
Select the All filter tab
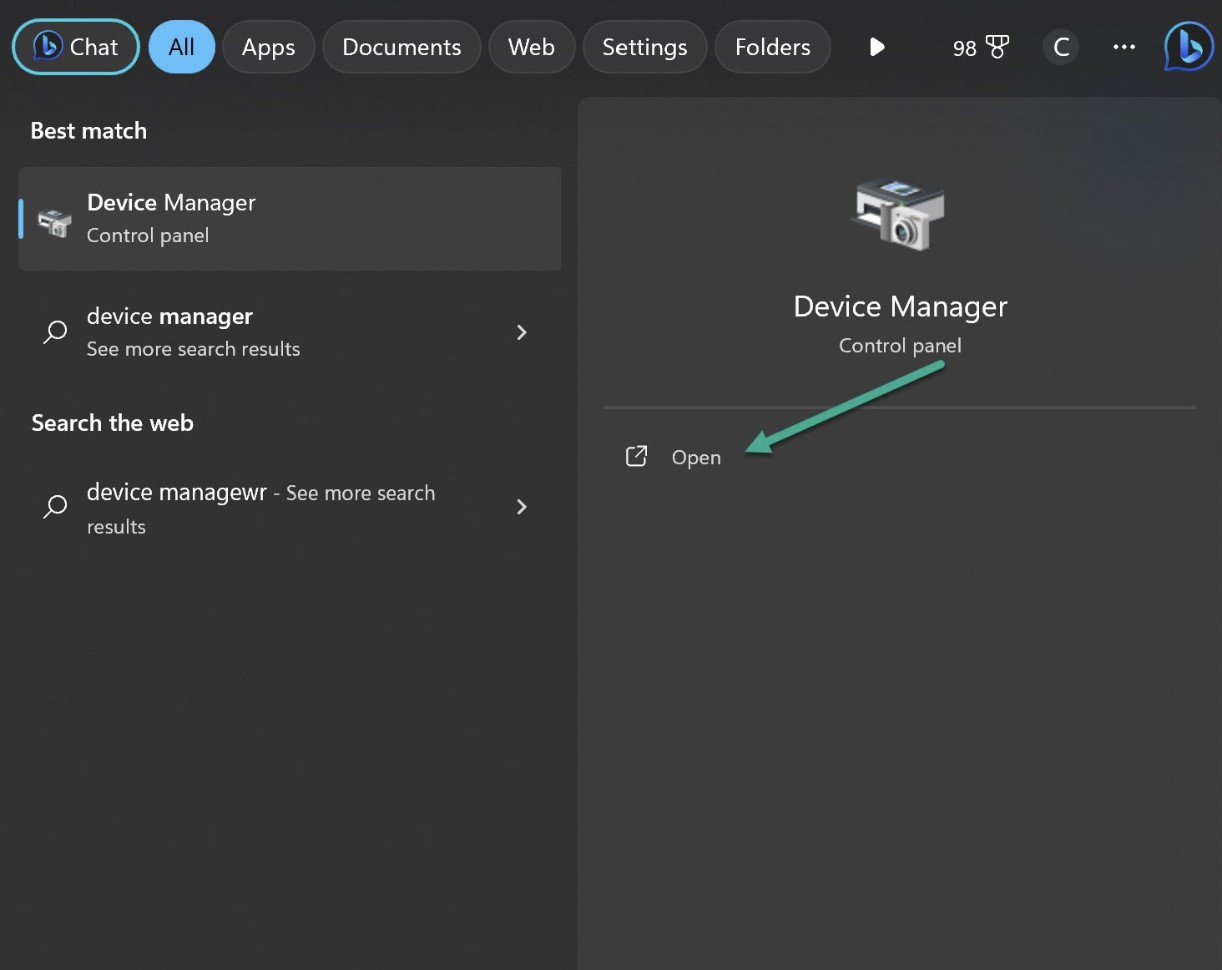(182, 47)
